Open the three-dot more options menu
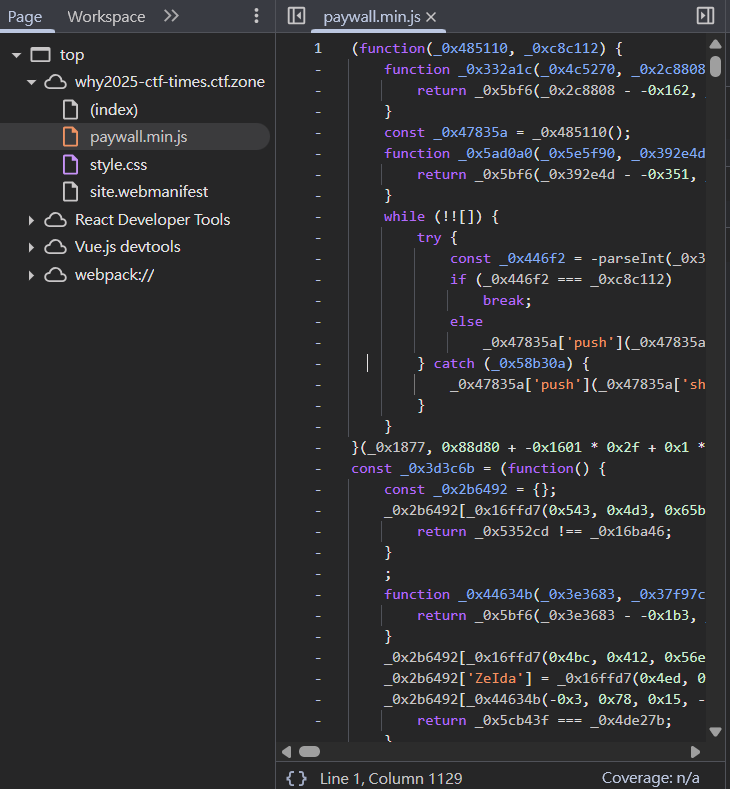Screen dimensions: 730x789 [x=257, y=16]
